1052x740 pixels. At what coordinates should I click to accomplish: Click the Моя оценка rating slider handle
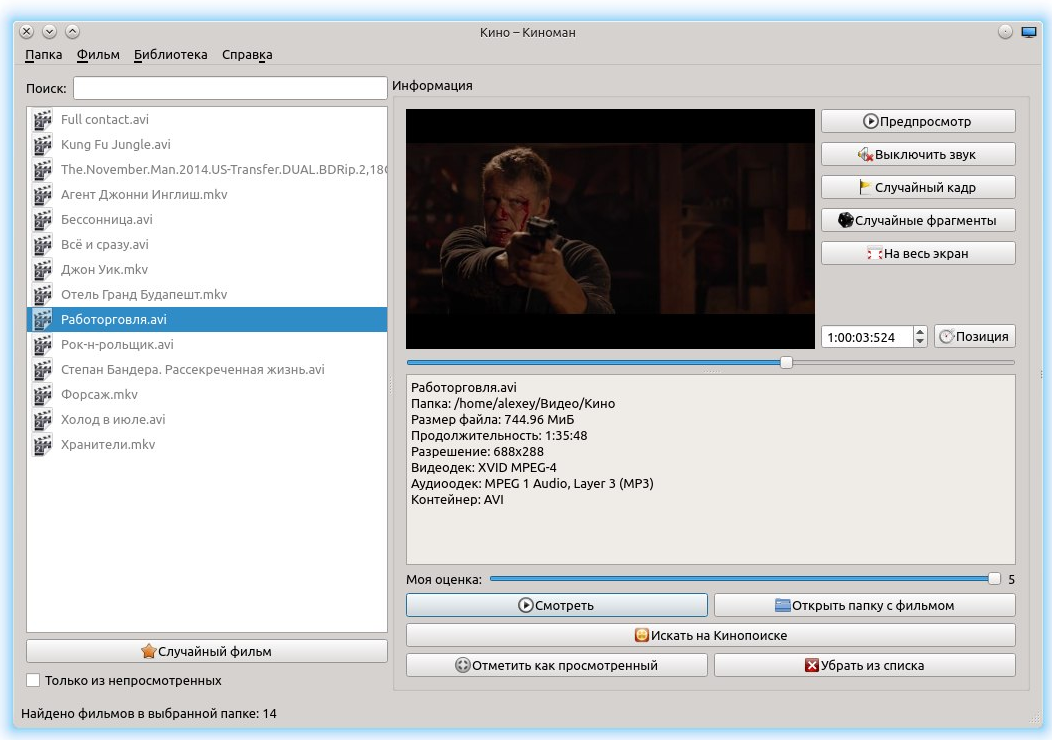[x=994, y=578]
